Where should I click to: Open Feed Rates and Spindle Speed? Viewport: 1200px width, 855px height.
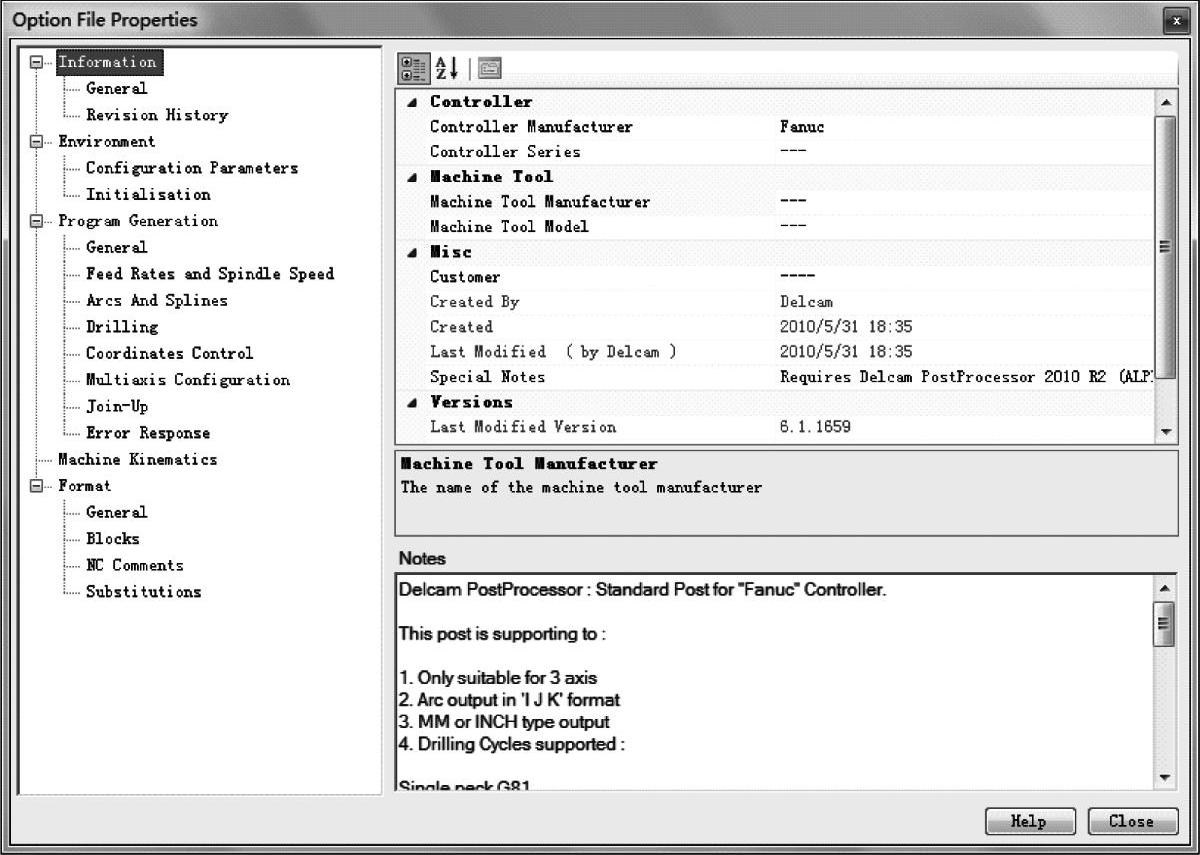(209, 274)
